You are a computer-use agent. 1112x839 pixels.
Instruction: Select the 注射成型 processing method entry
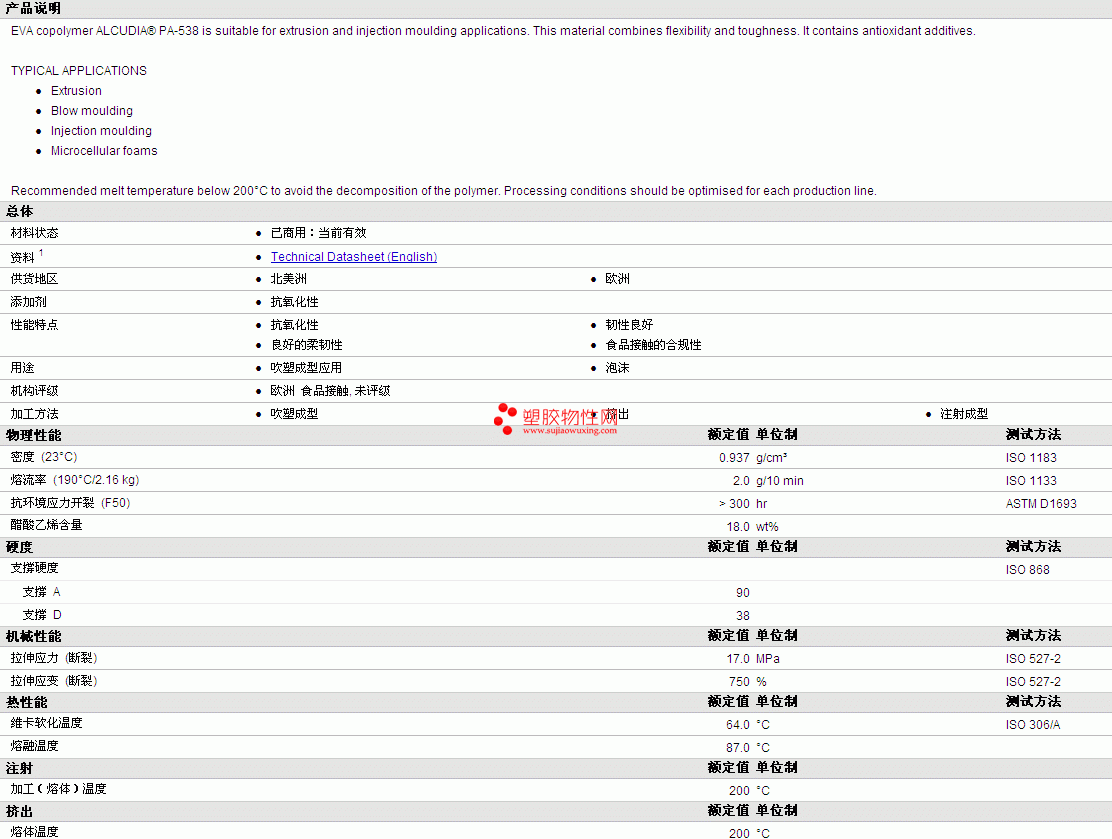point(964,413)
